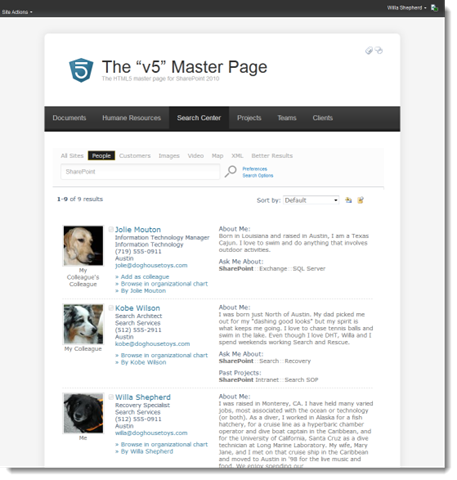This screenshot has width=457, height=480.
Task: Open the Projects navigation item
Action: click(249, 118)
